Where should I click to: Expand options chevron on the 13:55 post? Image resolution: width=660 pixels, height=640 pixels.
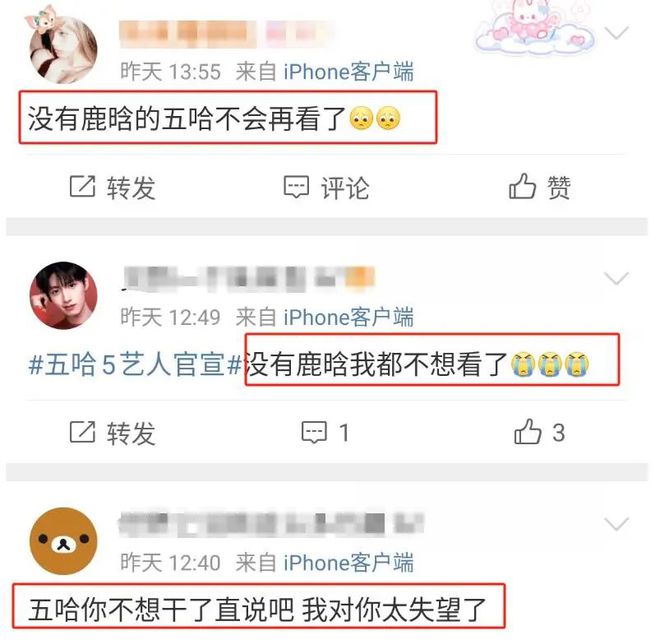(616, 32)
